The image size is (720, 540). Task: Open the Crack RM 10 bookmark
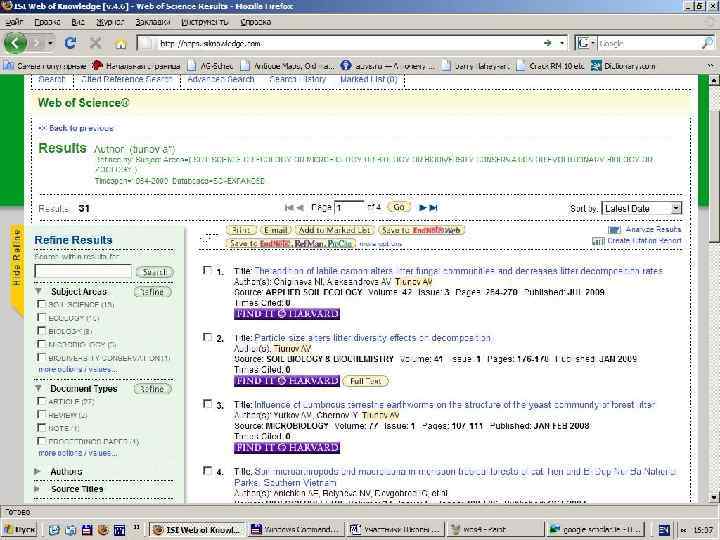point(551,66)
